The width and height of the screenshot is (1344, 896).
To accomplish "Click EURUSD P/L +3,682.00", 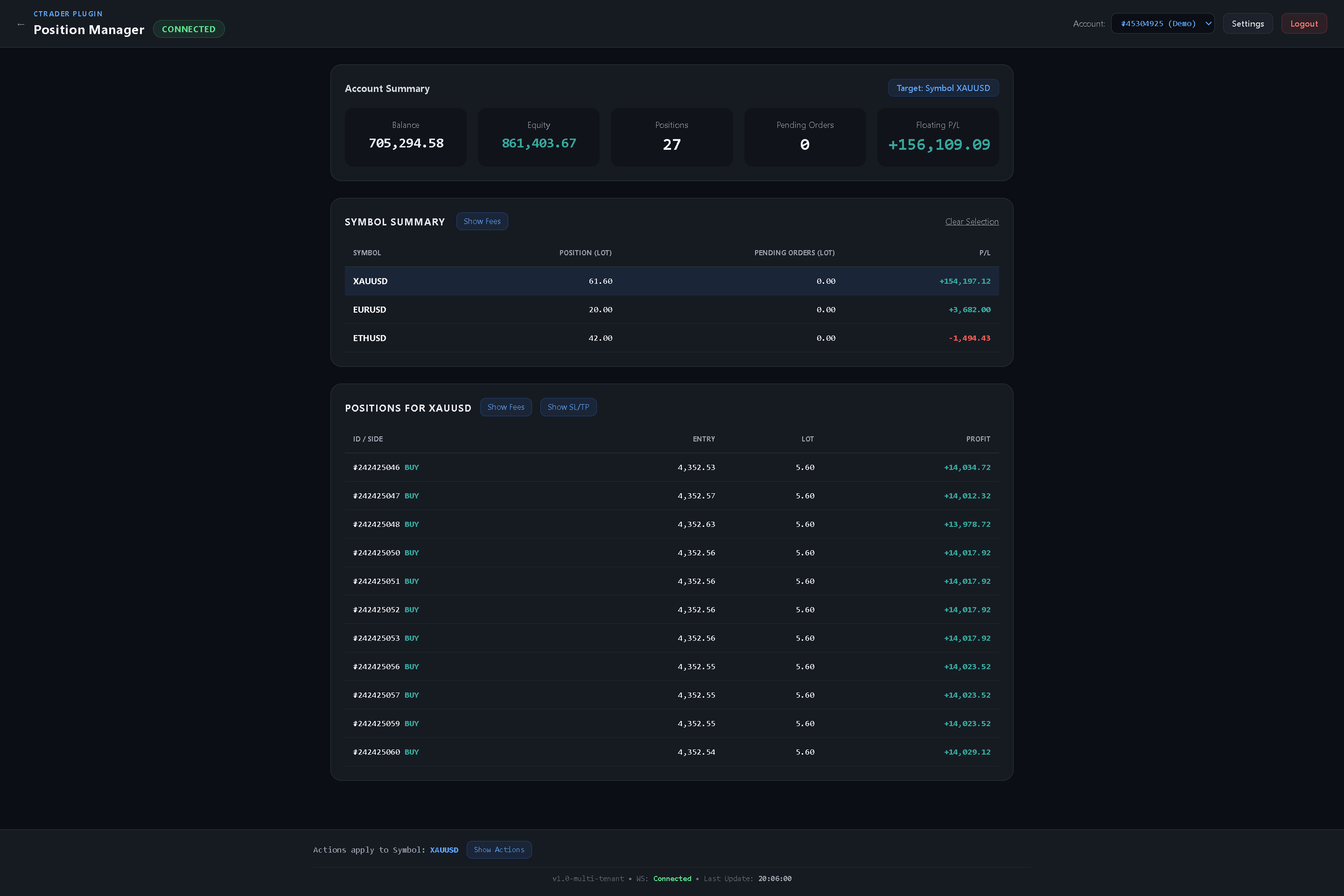I will [969, 310].
